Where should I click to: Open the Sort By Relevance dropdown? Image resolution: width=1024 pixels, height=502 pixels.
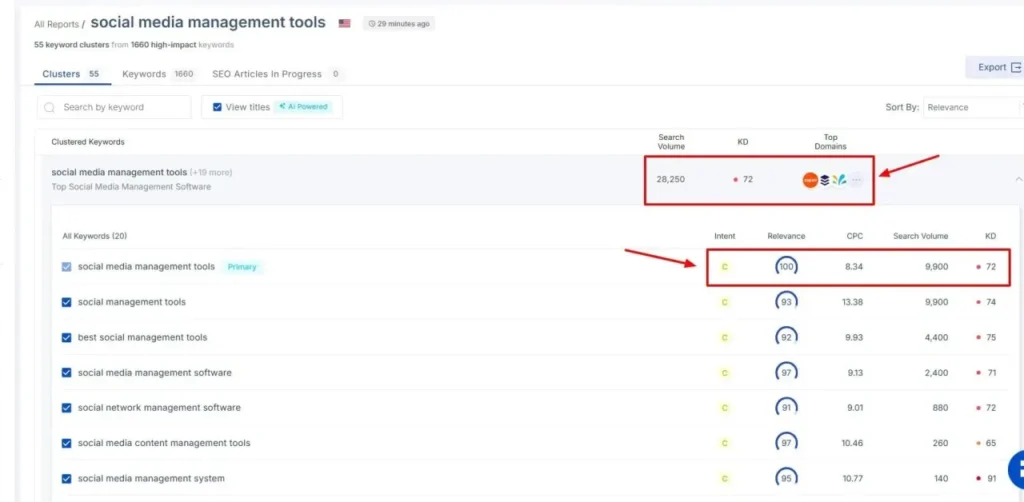[970, 107]
